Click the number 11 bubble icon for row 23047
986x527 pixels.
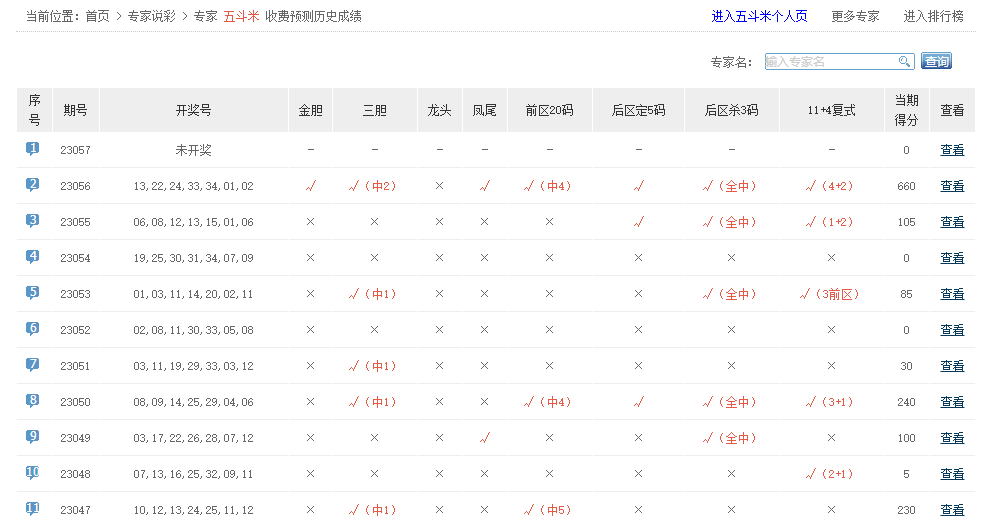tap(33, 509)
